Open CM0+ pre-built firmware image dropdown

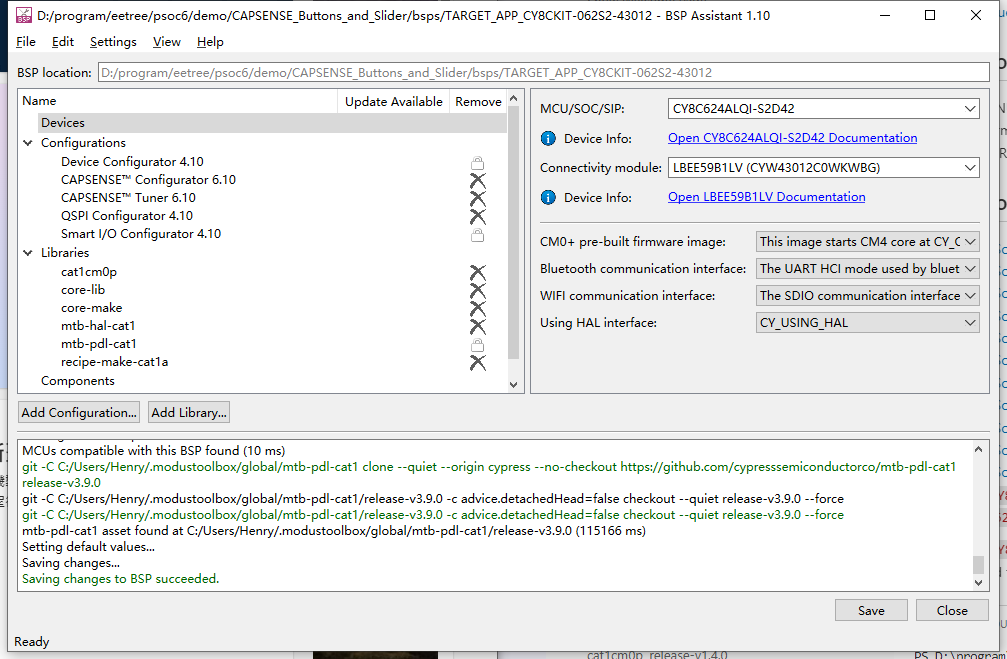(x=868, y=242)
